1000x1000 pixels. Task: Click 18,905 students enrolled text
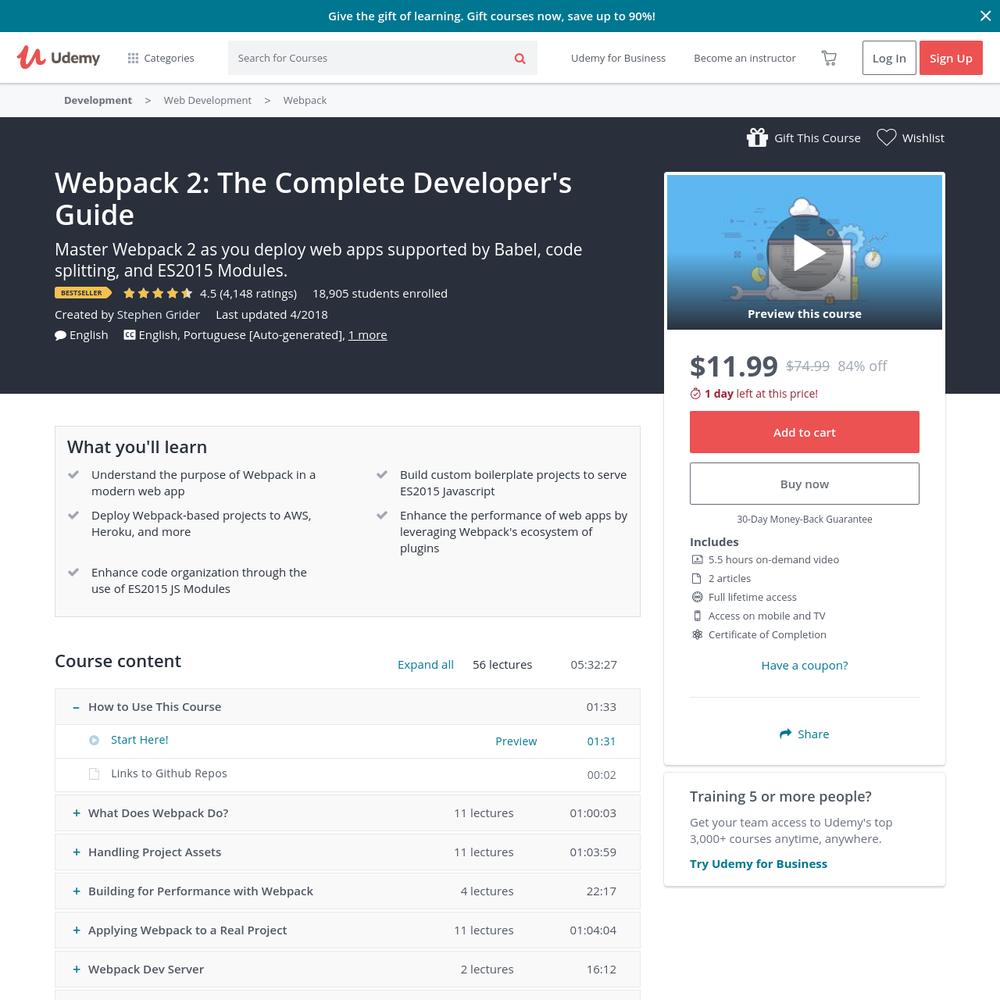(x=380, y=293)
